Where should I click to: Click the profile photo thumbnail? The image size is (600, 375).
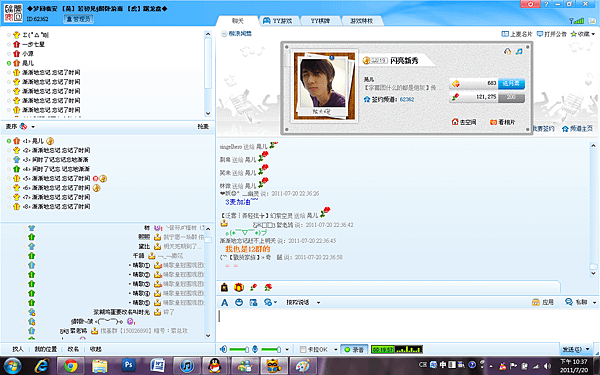coord(324,82)
